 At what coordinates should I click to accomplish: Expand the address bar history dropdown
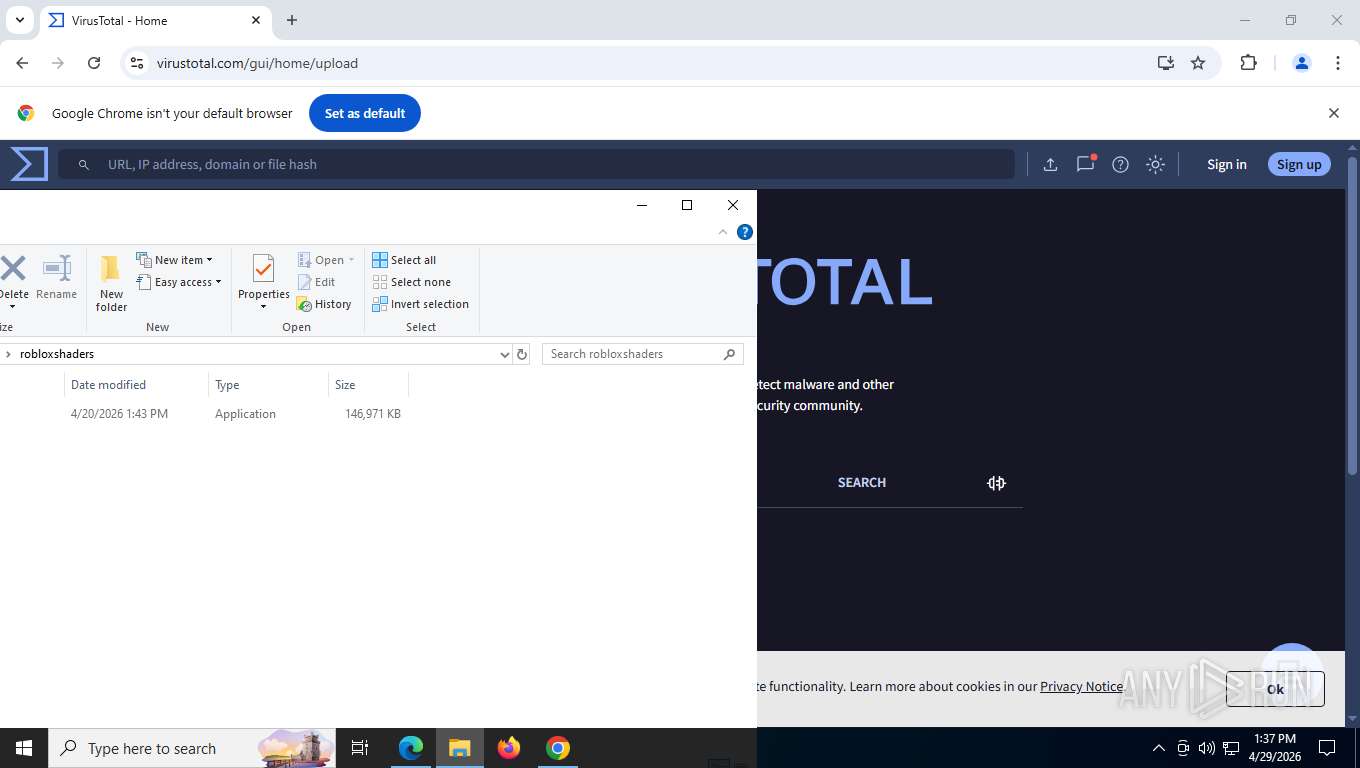tap(504, 354)
